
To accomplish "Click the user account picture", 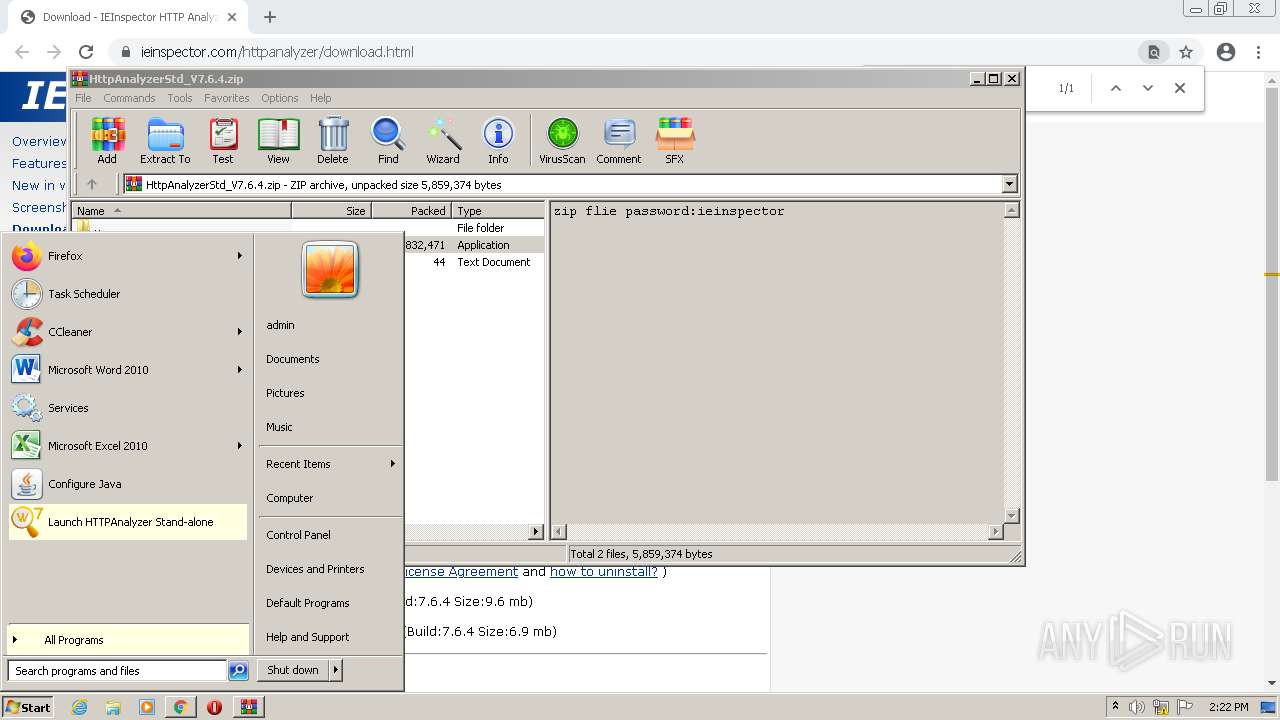I will click(330, 270).
